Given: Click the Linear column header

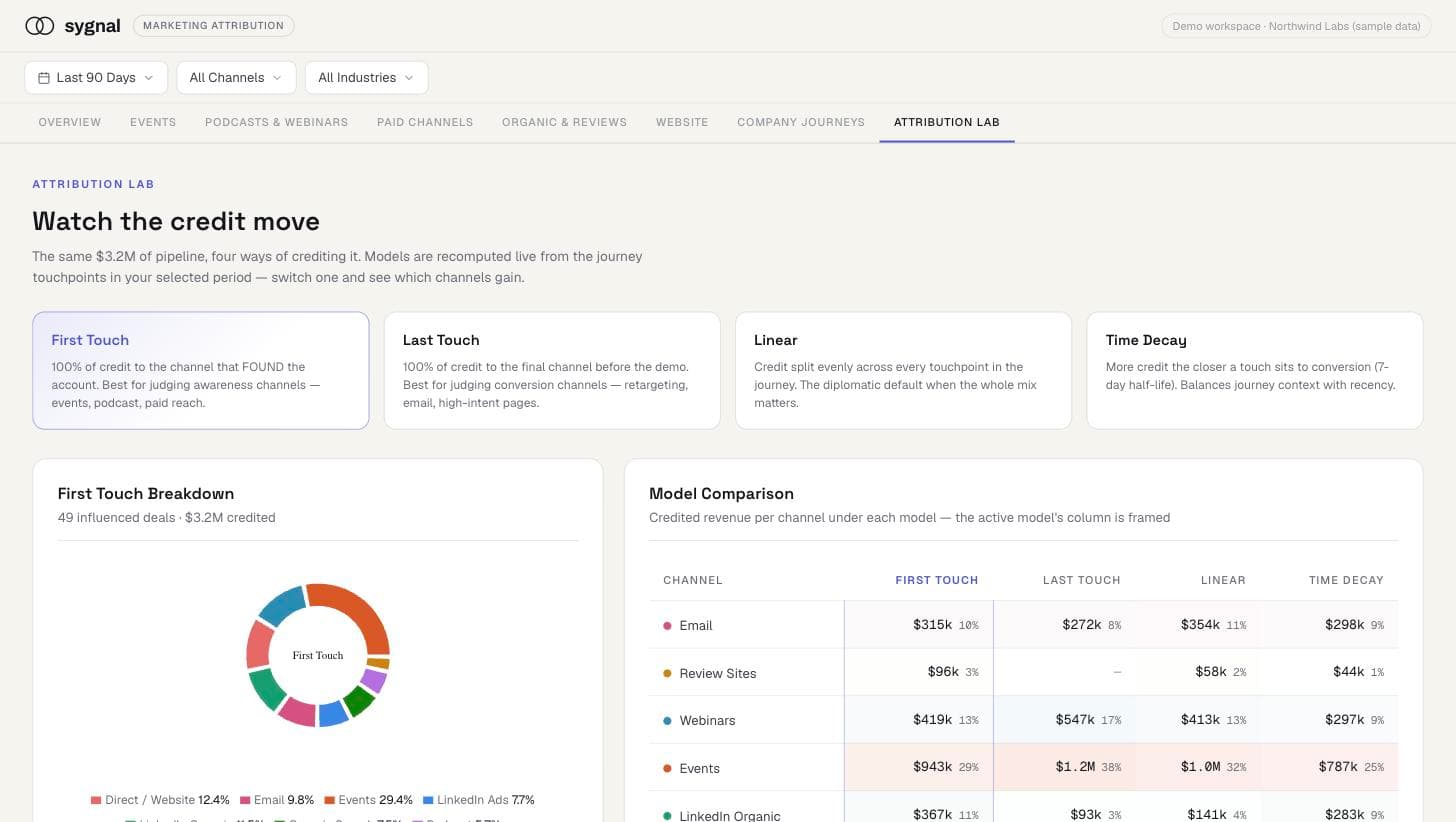Looking at the screenshot, I should pyautogui.click(x=1223, y=580).
